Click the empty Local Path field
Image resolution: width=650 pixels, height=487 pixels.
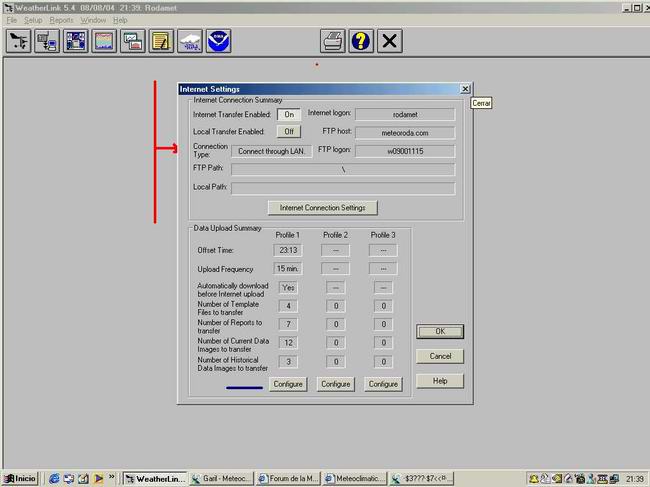click(343, 188)
